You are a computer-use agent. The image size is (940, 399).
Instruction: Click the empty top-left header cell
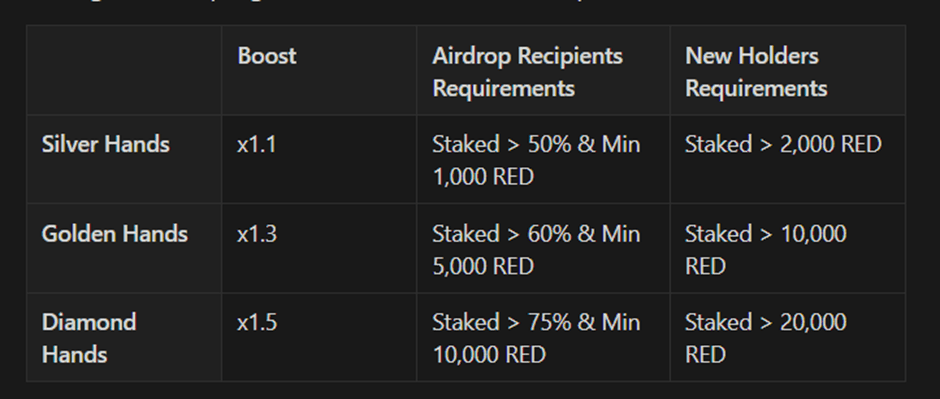[124, 70]
